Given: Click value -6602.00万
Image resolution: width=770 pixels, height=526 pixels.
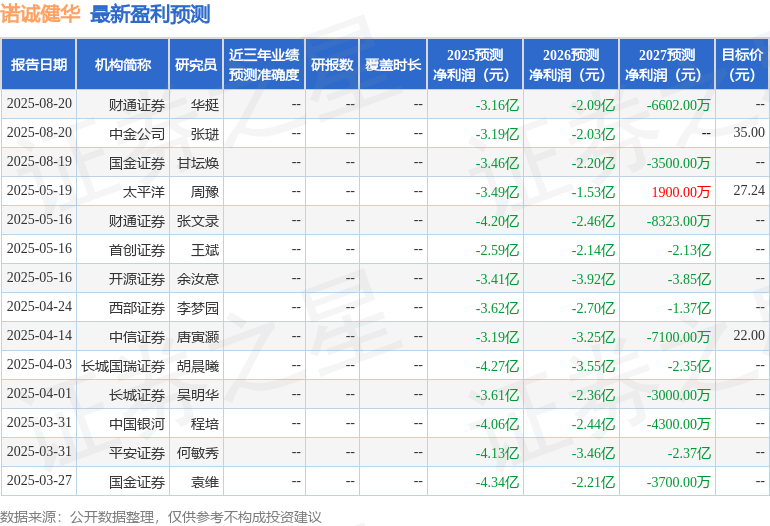Looking at the screenshot, I should (679, 105).
